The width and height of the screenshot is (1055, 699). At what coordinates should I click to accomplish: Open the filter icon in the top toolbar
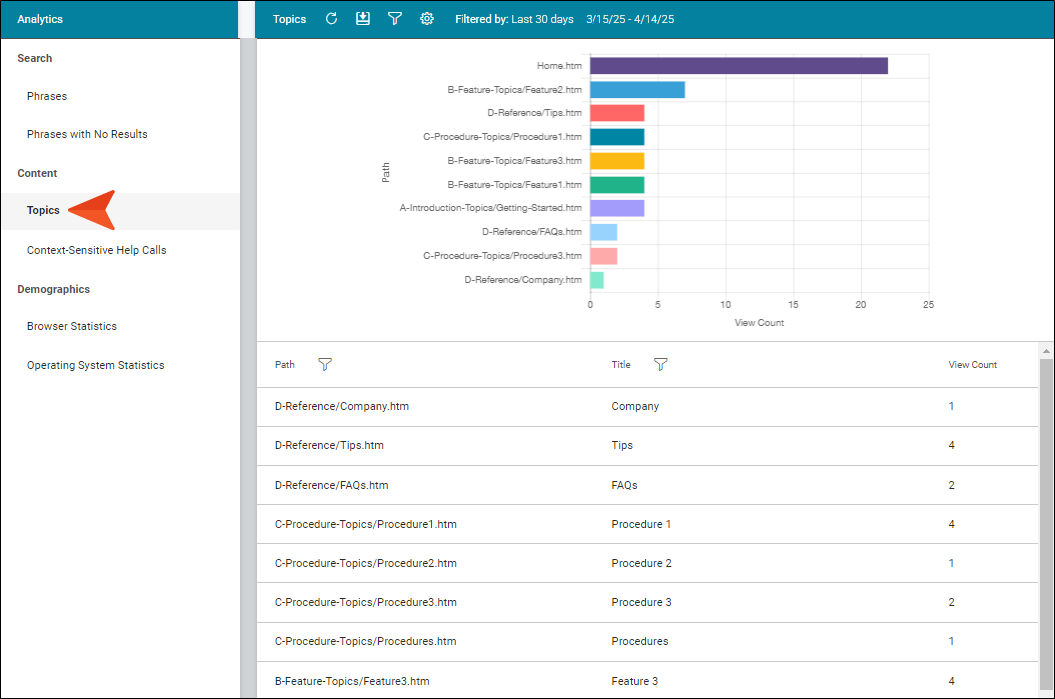[395, 19]
